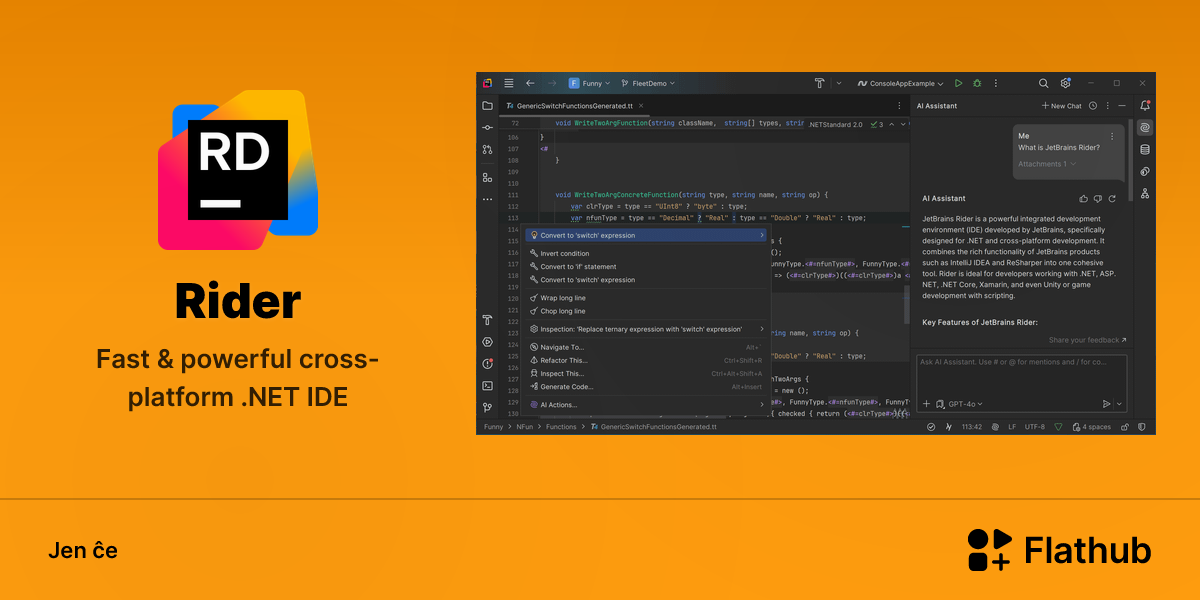Open the FleetDemo branch dropdown

tap(648, 83)
